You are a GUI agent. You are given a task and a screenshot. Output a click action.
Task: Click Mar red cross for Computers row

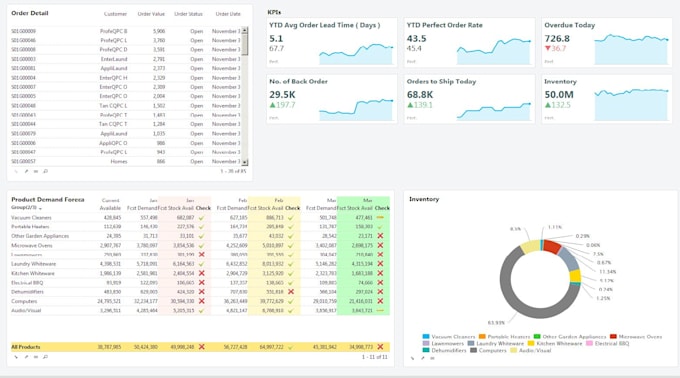coord(380,301)
